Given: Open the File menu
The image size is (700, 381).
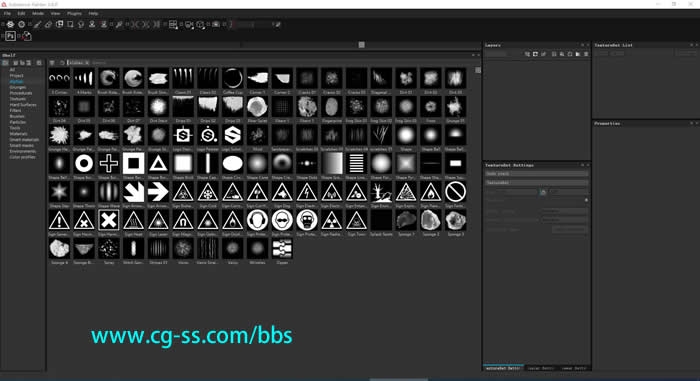Looking at the screenshot, I should point(7,13).
